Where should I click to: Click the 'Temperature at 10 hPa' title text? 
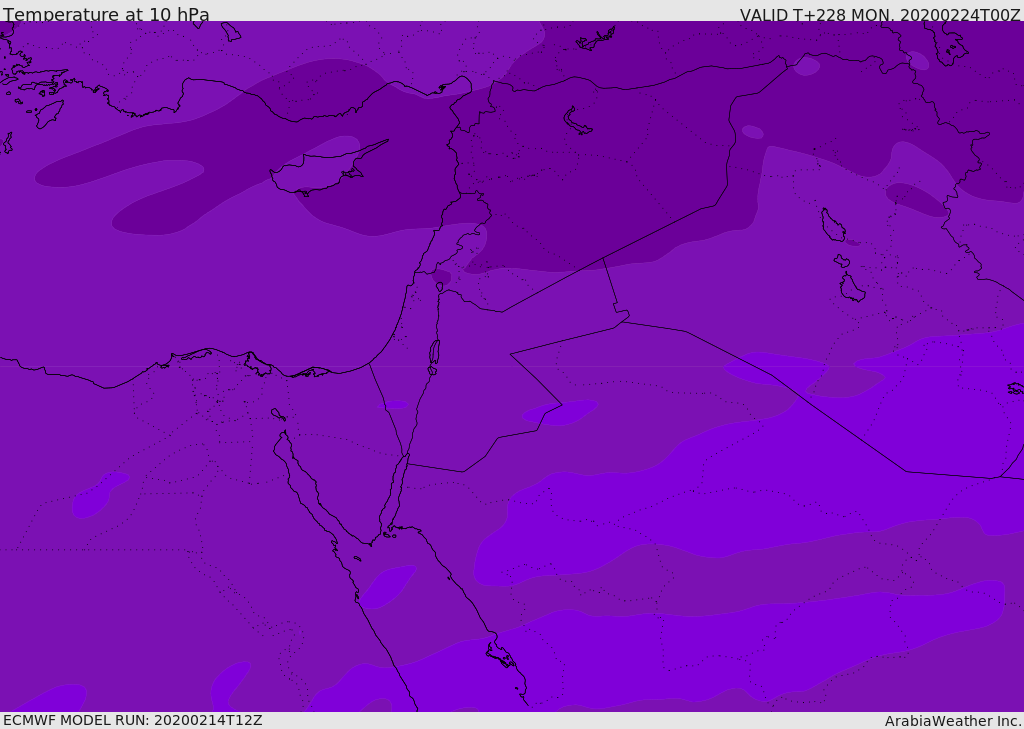coord(106,14)
